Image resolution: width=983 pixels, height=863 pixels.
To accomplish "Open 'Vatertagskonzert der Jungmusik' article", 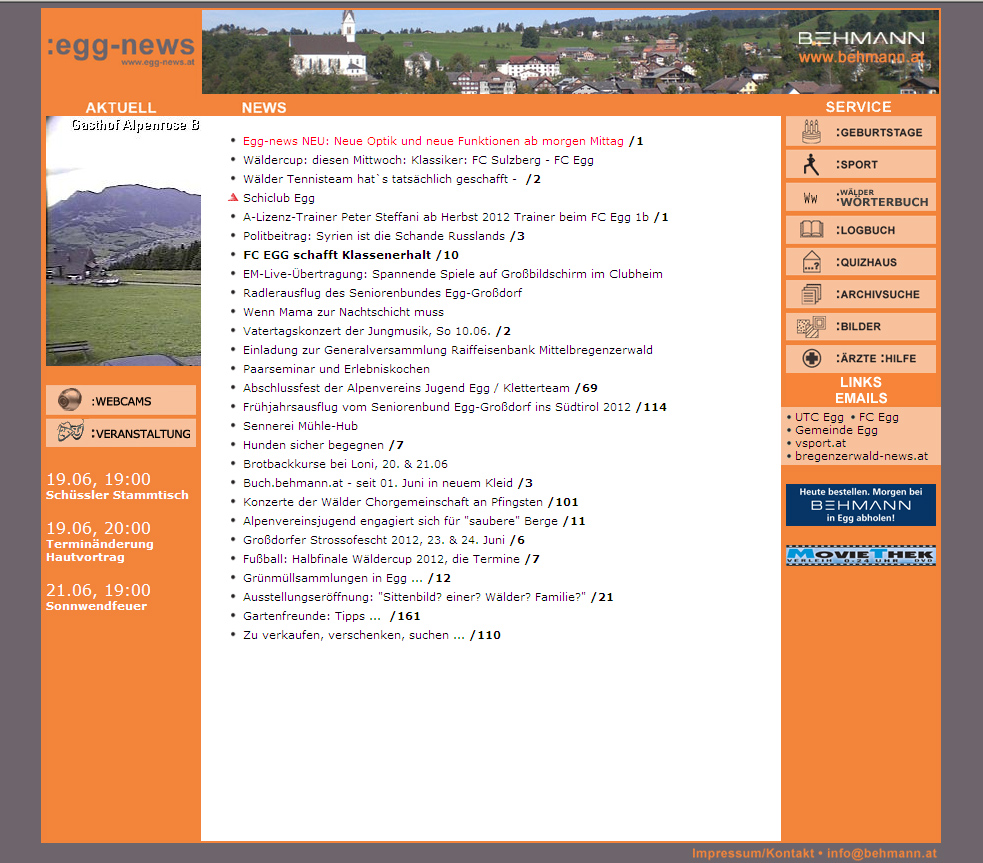I will [x=367, y=331].
